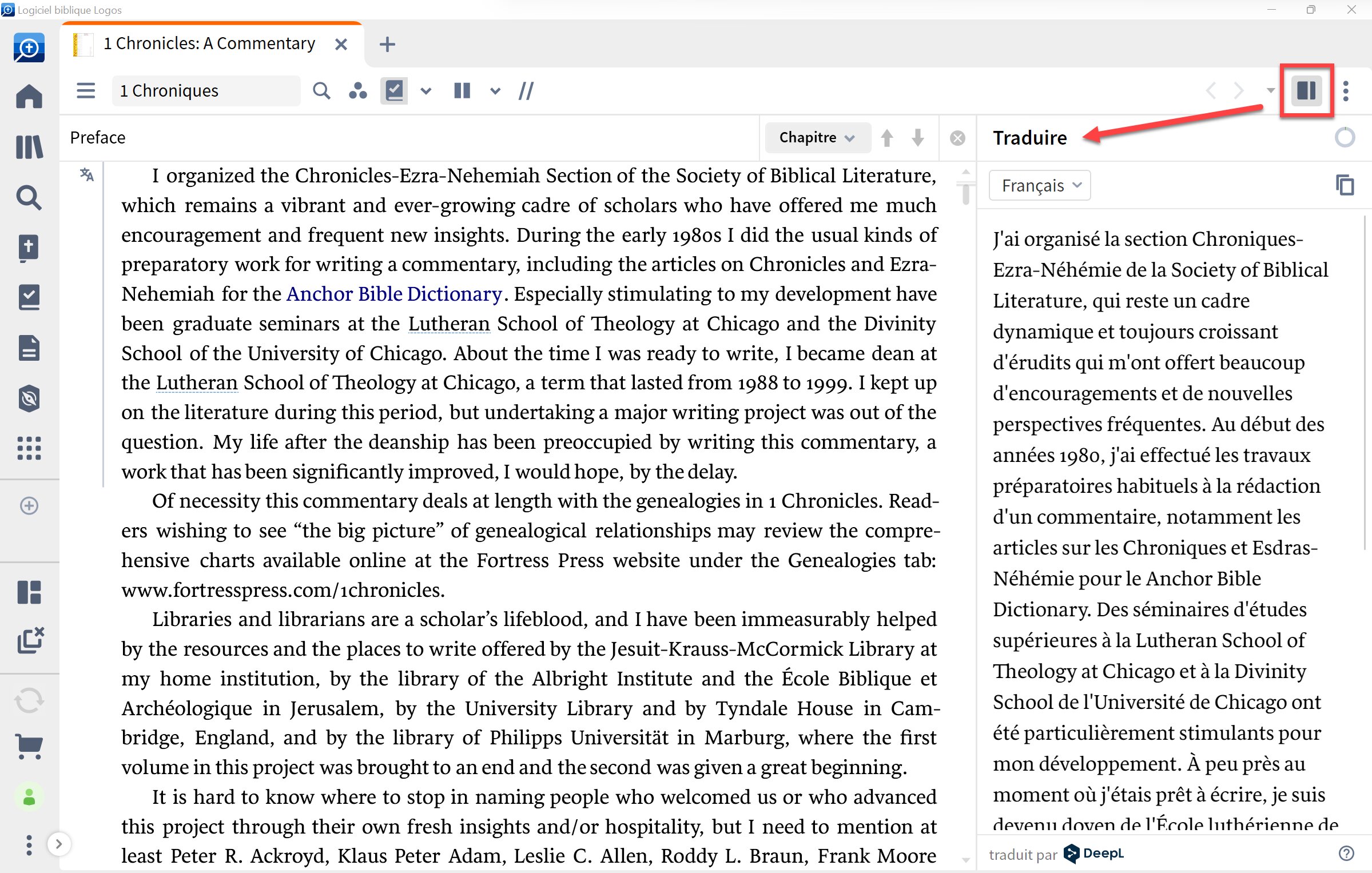Copy the translation with the copy icon
The width and height of the screenshot is (1372, 873).
[x=1345, y=185]
